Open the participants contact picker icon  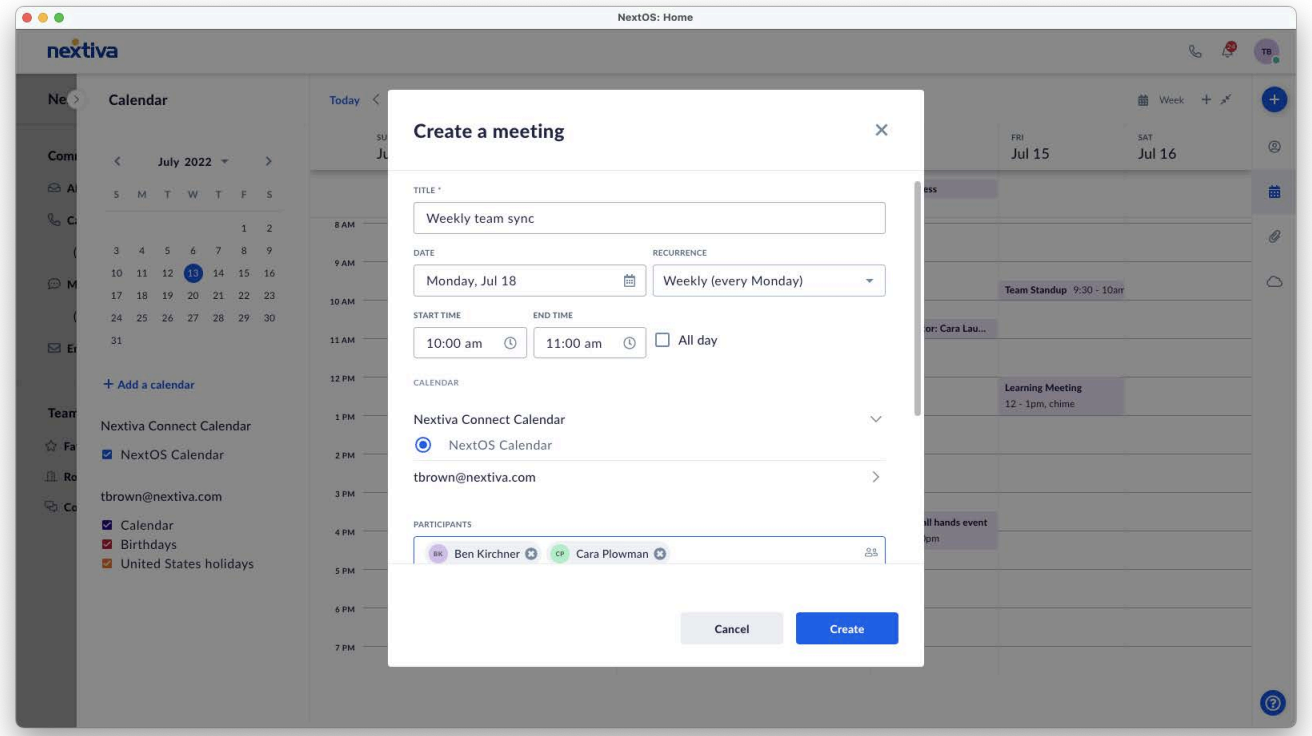coord(870,553)
